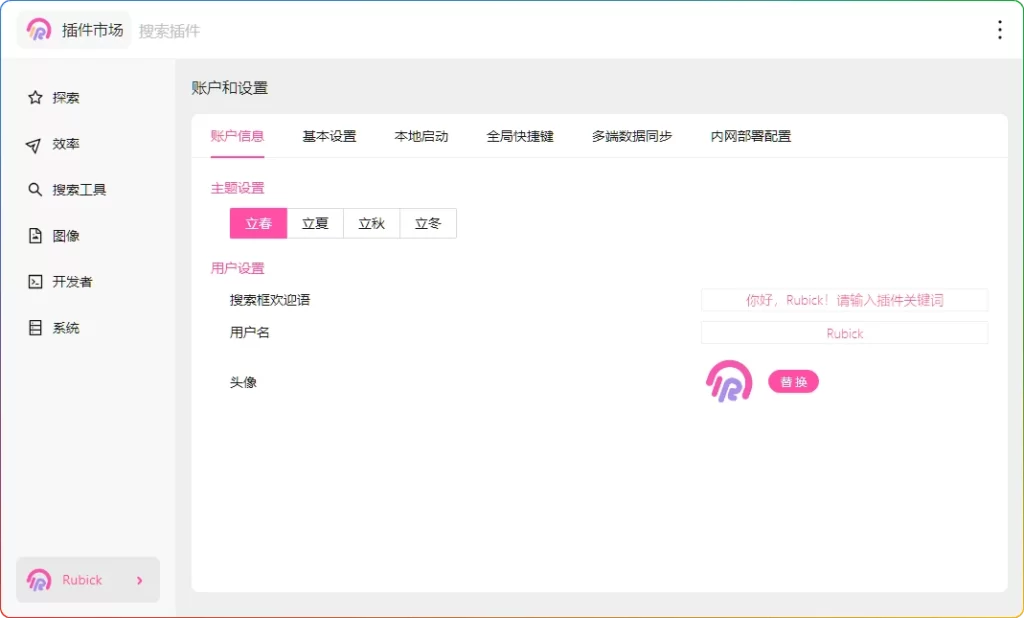Switch to 多端数据同步 settings
The image size is (1024, 618).
[x=631, y=136]
